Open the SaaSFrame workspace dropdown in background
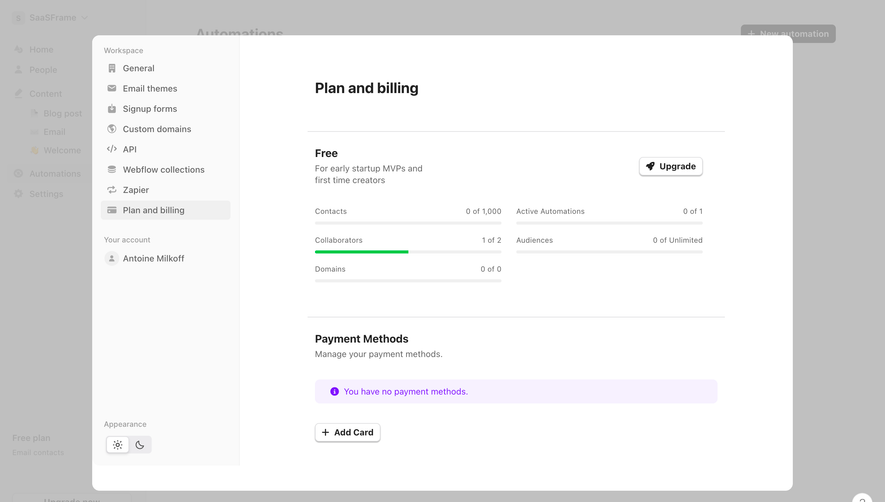Image resolution: width=885 pixels, height=502 pixels. coord(51,18)
